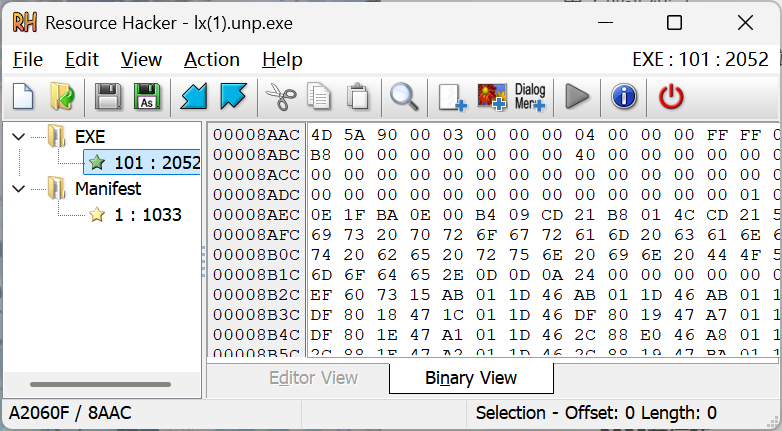The height and width of the screenshot is (431, 782).
Task: Click the green star beside 101 : 2052
Action: pos(97,162)
